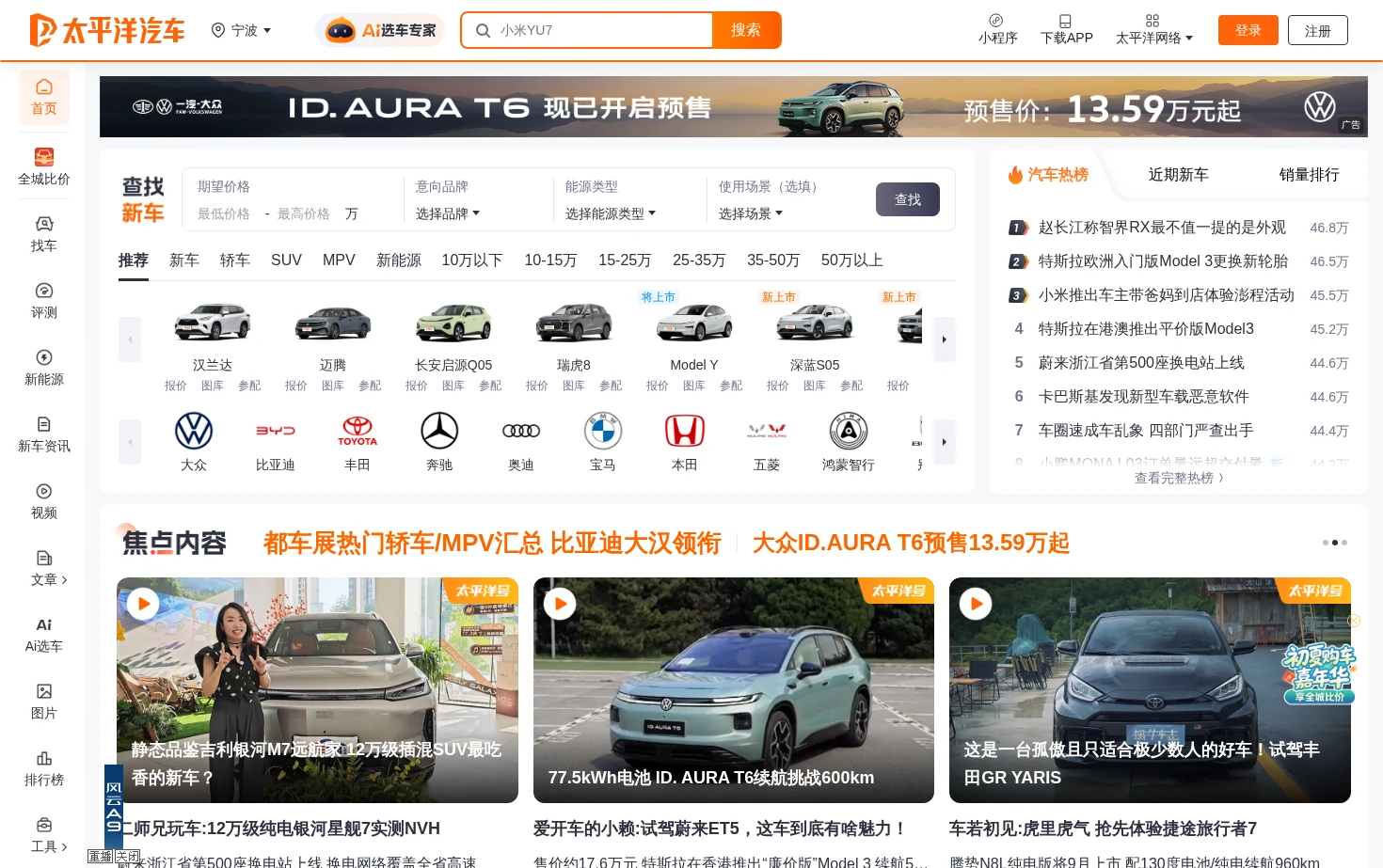This screenshot has width=1383, height=868.
Task: Click 图库 under 深蓝S05
Action: point(815,386)
